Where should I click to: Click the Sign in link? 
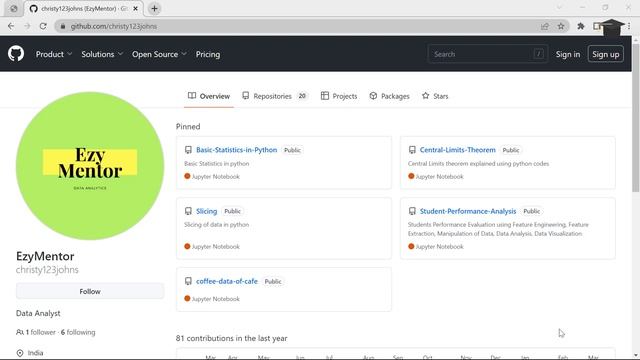click(568, 54)
